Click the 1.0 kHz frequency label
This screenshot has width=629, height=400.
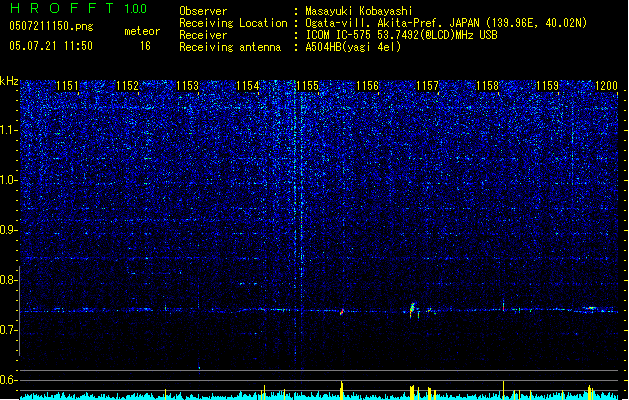coord(9,180)
